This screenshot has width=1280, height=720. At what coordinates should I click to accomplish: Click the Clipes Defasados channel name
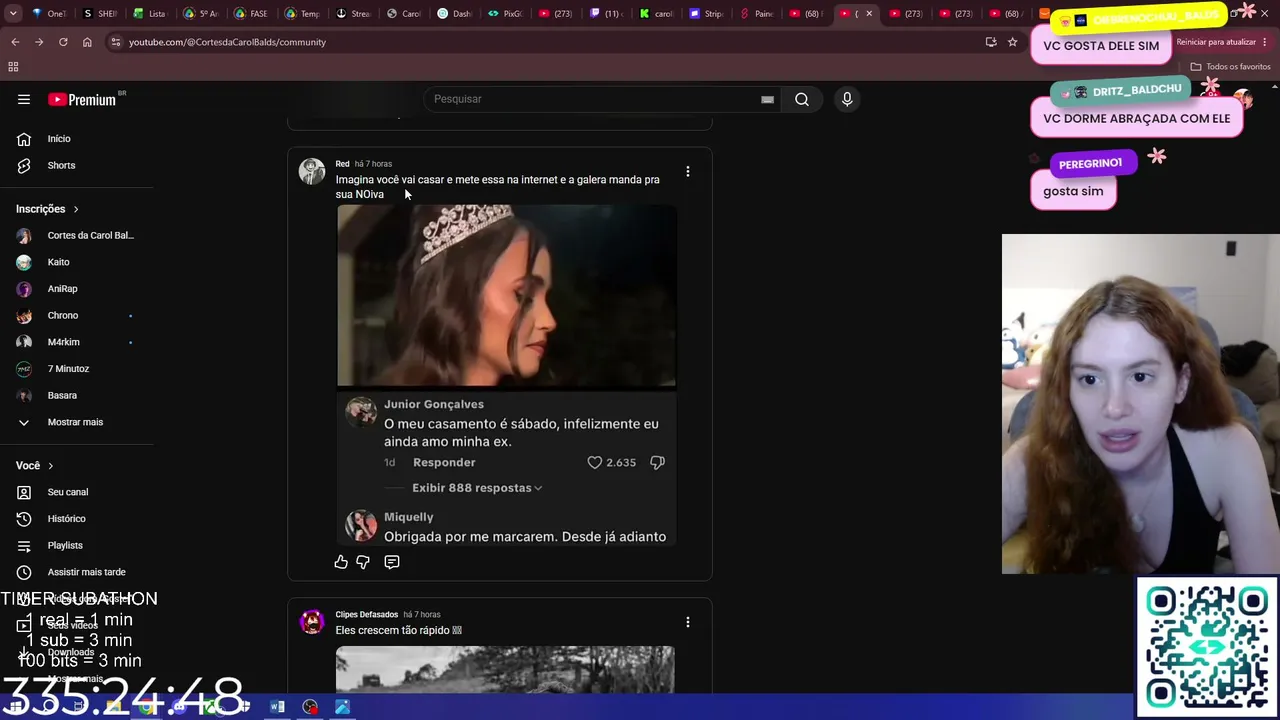(367, 615)
